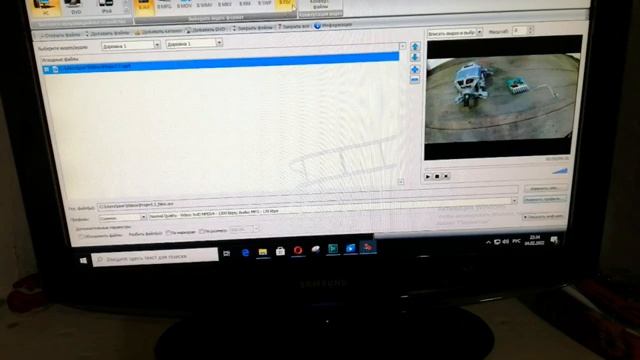Open the notification center in the tray

554,240
